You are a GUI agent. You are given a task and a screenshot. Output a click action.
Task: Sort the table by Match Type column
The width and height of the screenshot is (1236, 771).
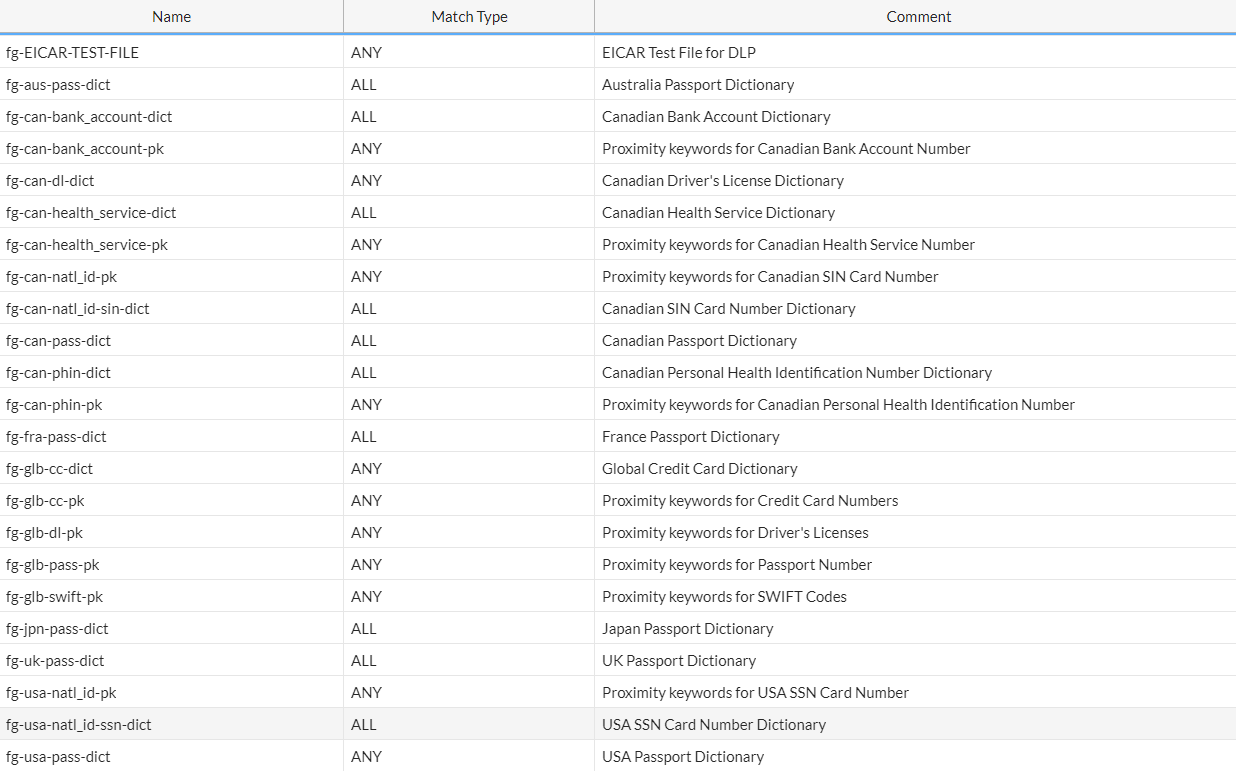469,16
